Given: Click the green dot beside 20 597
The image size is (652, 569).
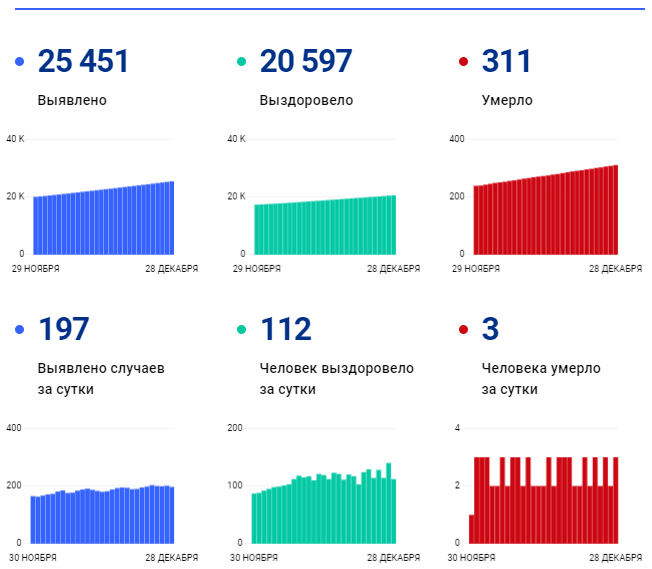Looking at the screenshot, I should (x=242, y=63).
